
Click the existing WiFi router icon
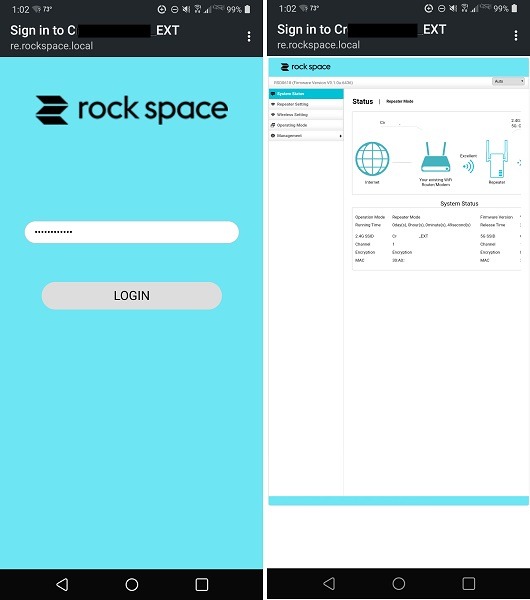click(435, 157)
